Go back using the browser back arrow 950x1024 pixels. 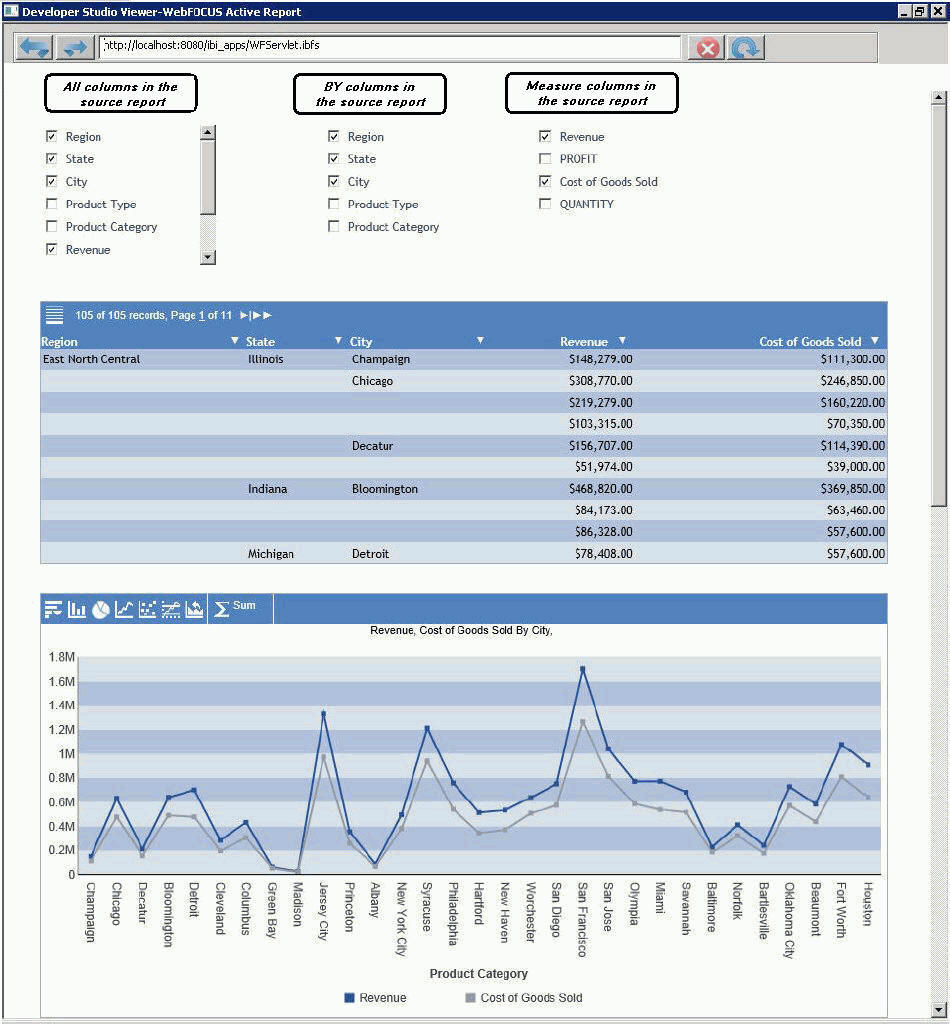[x=33, y=47]
